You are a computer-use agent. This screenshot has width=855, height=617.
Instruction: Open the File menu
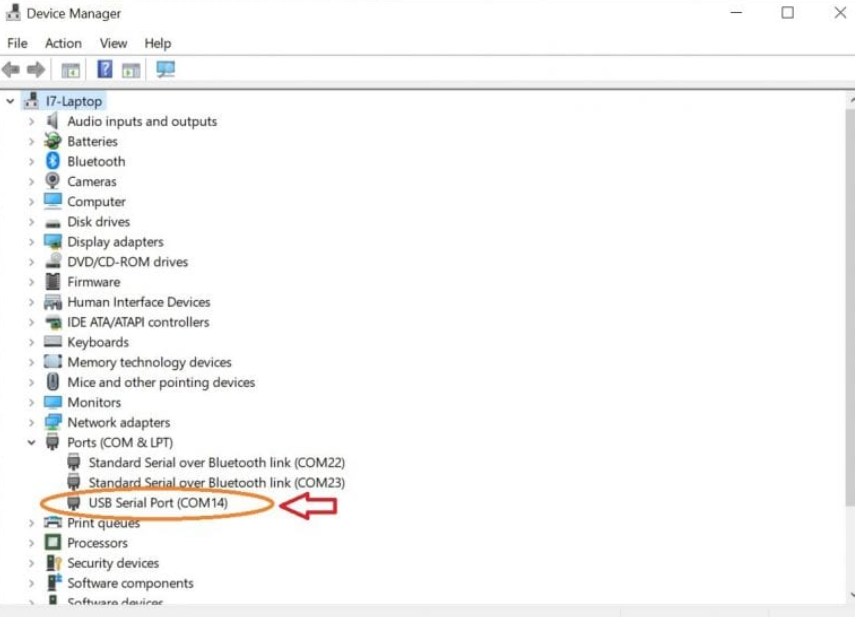(x=17, y=43)
